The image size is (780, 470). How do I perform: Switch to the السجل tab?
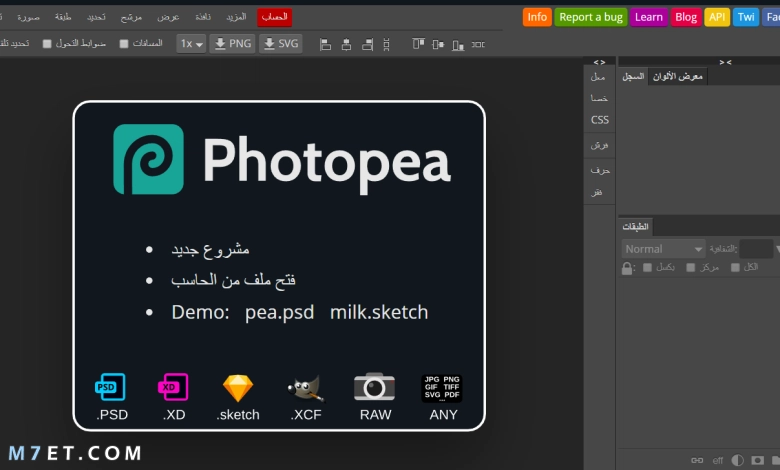tap(633, 77)
